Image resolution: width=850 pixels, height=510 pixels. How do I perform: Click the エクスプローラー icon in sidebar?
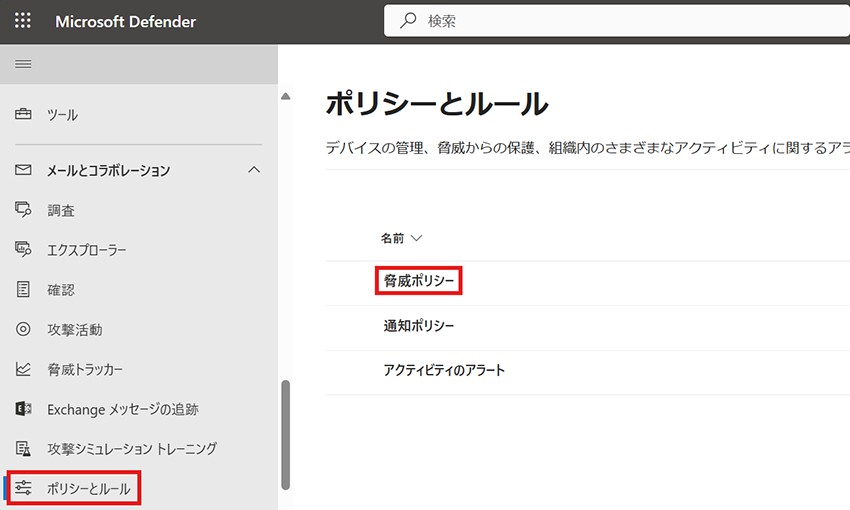click(23, 249)
